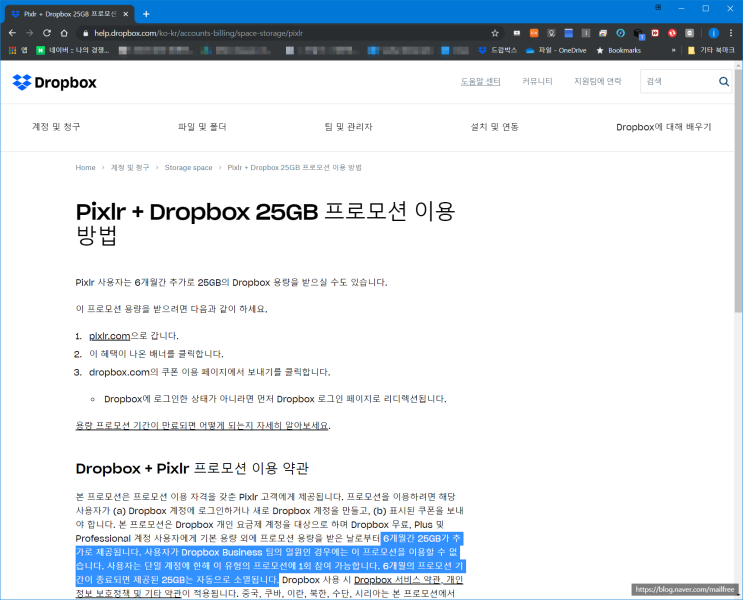Screen dimensions: 743x600
Task: Go to Home breadcrumb
Action: [85, 168]
